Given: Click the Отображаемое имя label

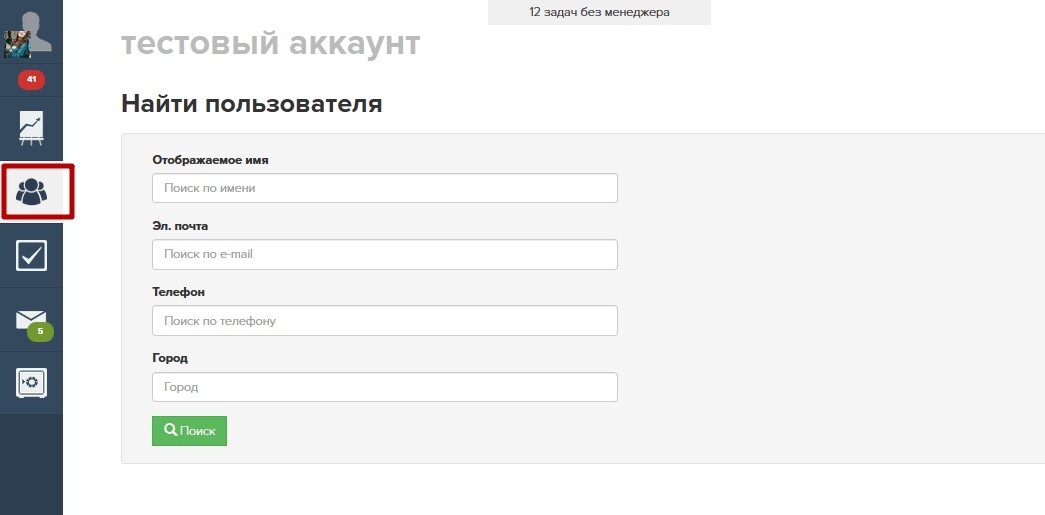Looking at the screenshot, I should (x=211, y=160).
